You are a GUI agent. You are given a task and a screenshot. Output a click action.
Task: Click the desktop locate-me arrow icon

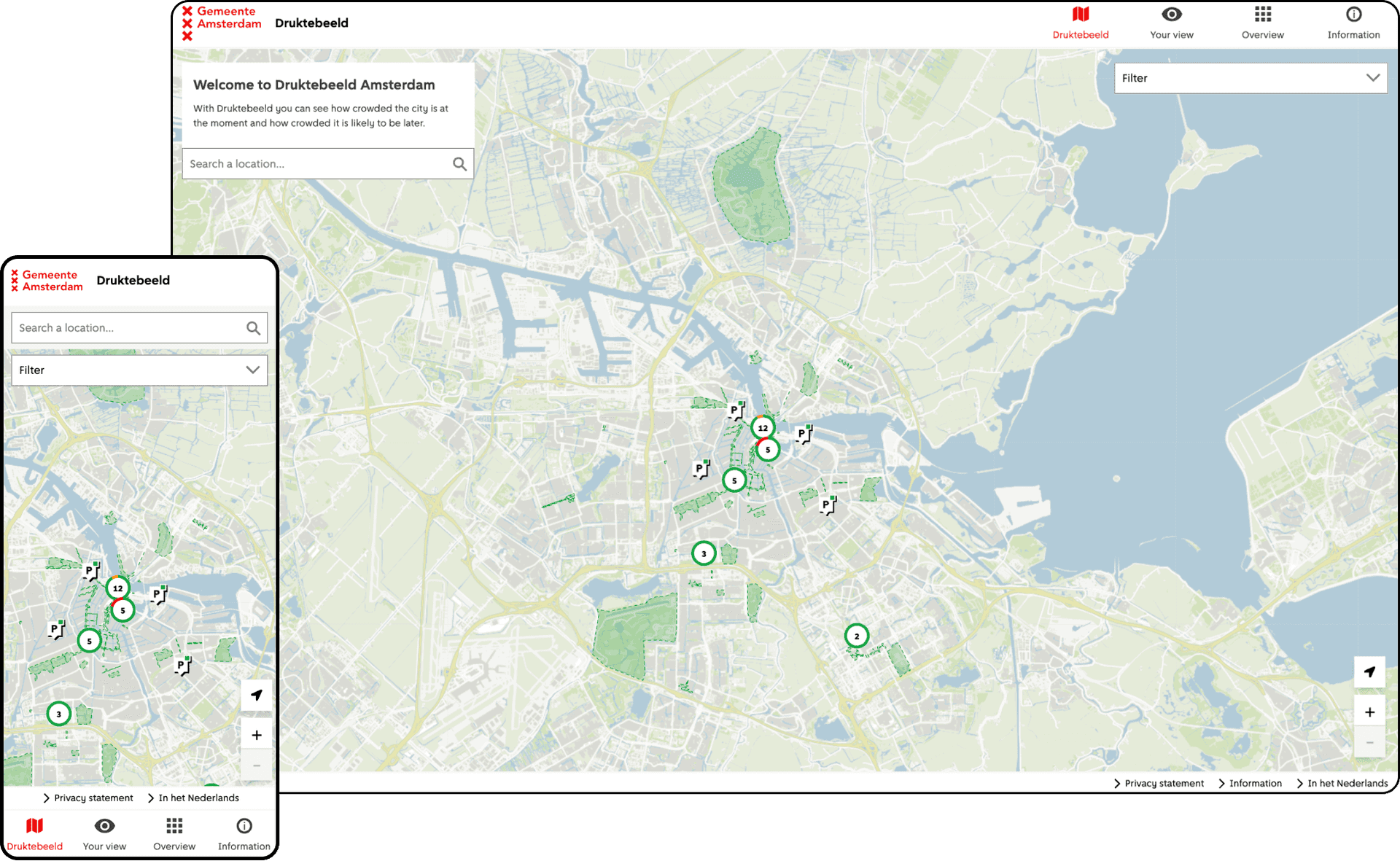(x=1369, y=671)
